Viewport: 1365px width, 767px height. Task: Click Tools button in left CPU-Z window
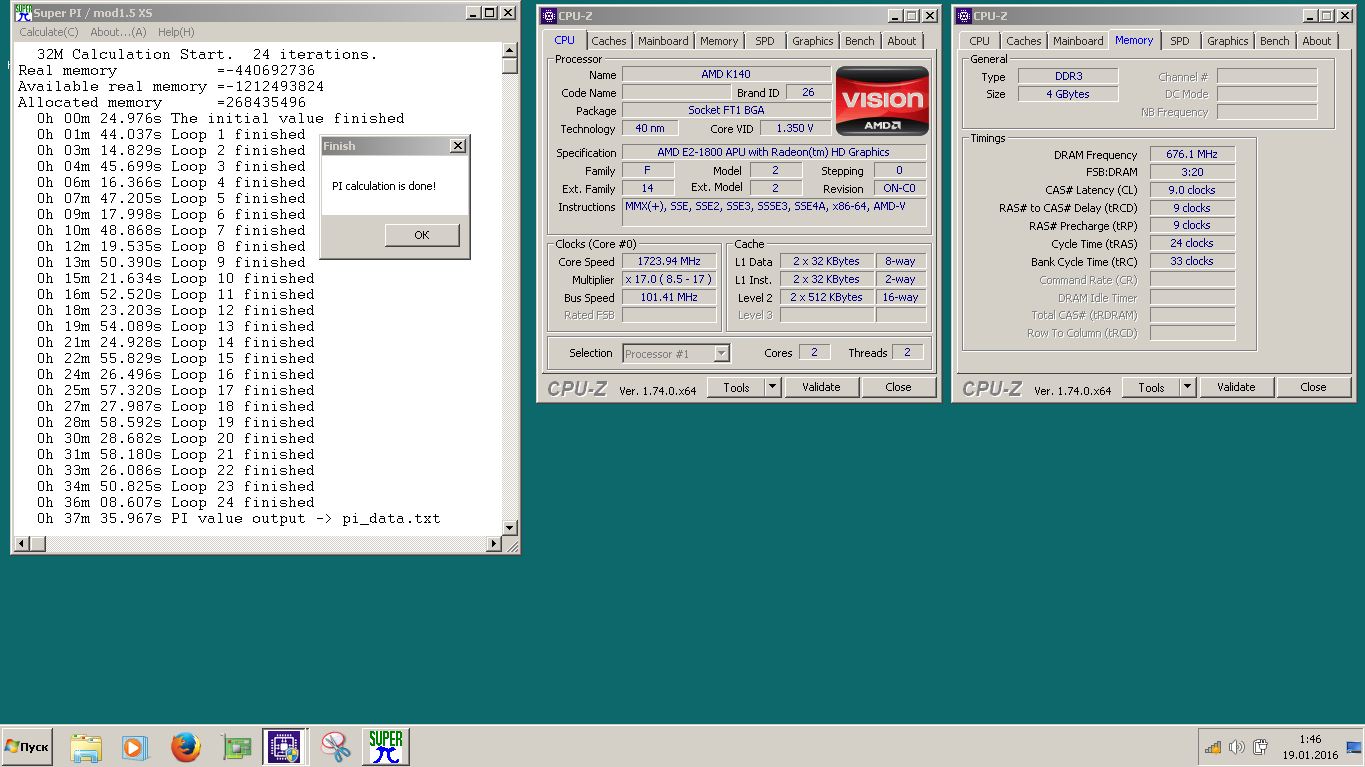point(736,387)
